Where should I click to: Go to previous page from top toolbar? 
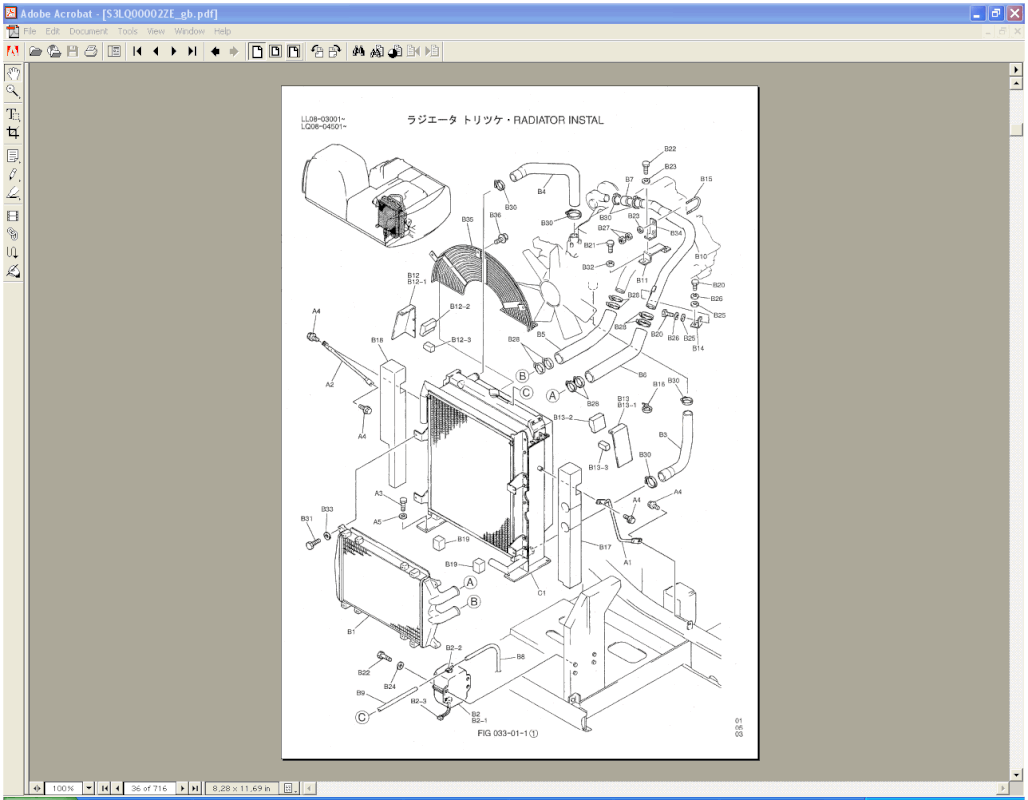click(x=155, y=51)
